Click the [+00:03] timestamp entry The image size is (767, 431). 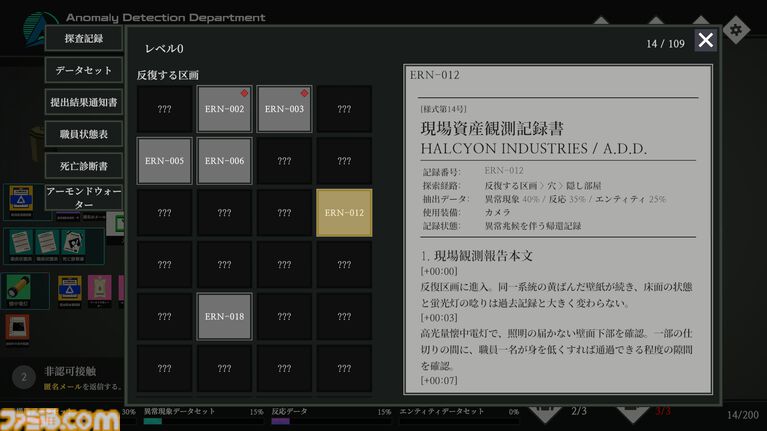(439, 318)
